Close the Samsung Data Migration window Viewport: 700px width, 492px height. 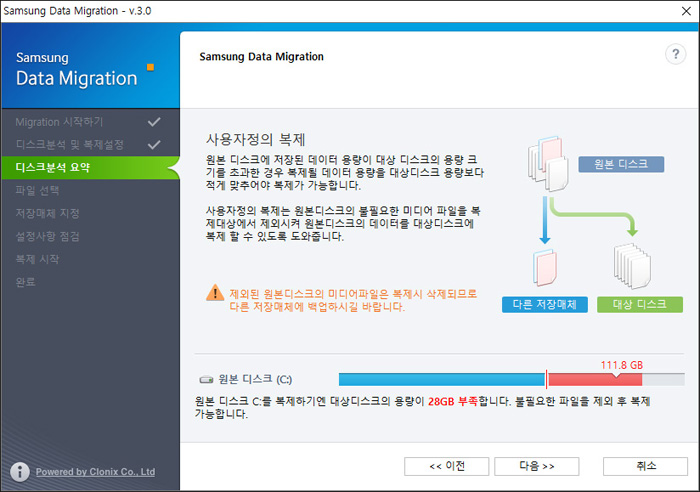tap(686, 11)
